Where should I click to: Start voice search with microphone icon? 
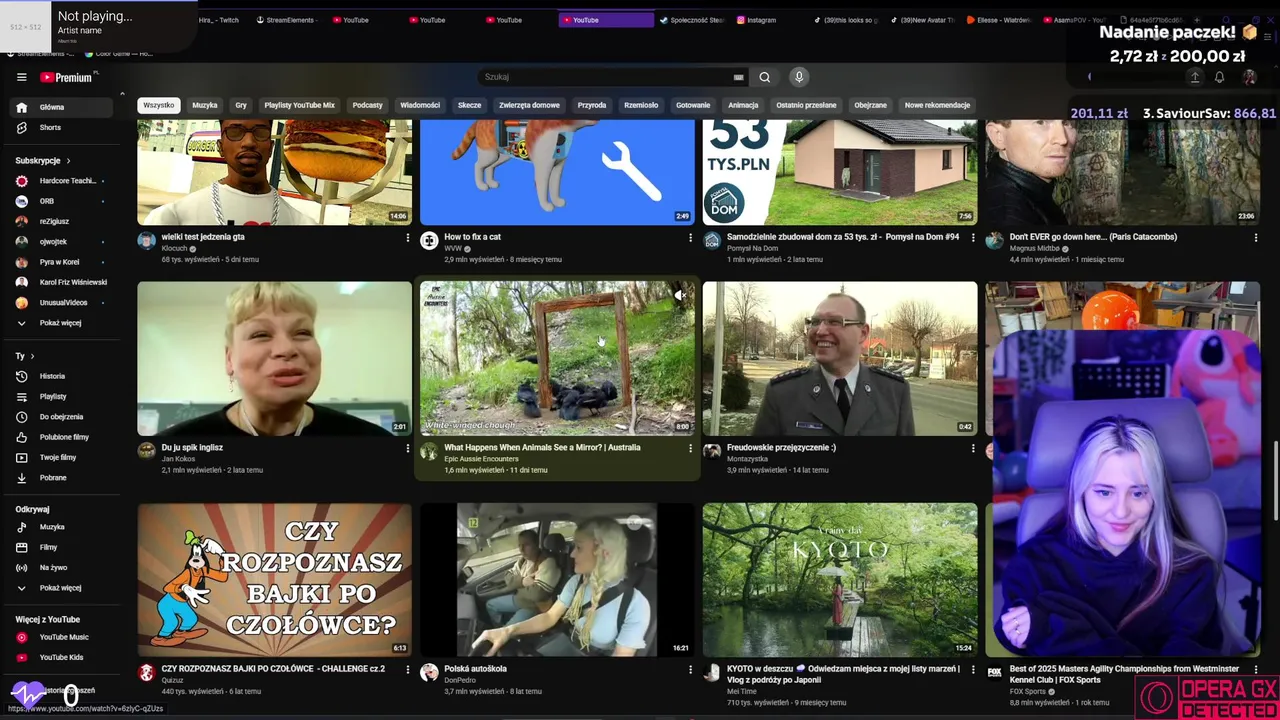pyautogui.click(x=798, y=77)
